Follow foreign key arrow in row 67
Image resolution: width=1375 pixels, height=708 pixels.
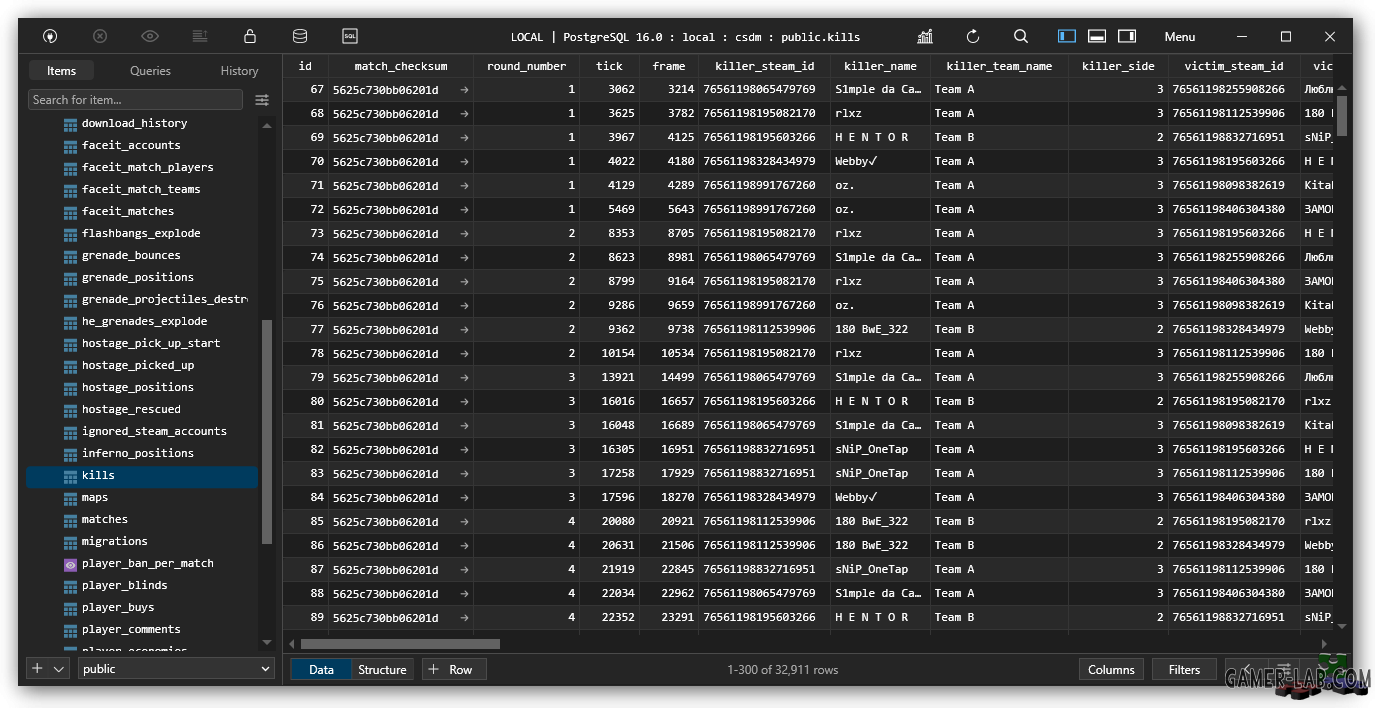coord(464,89)
